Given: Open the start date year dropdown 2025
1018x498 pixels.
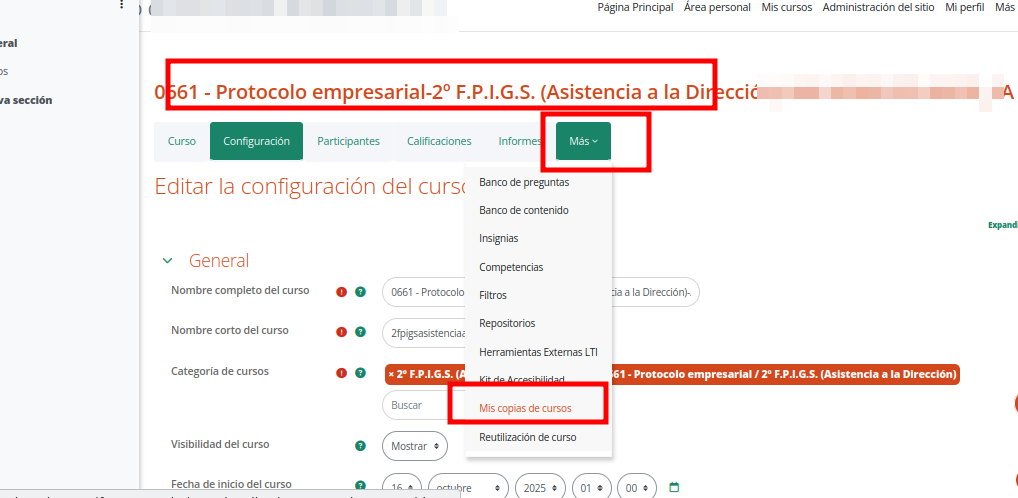Looking at the screenshot, I should click(x=540, y=487).
